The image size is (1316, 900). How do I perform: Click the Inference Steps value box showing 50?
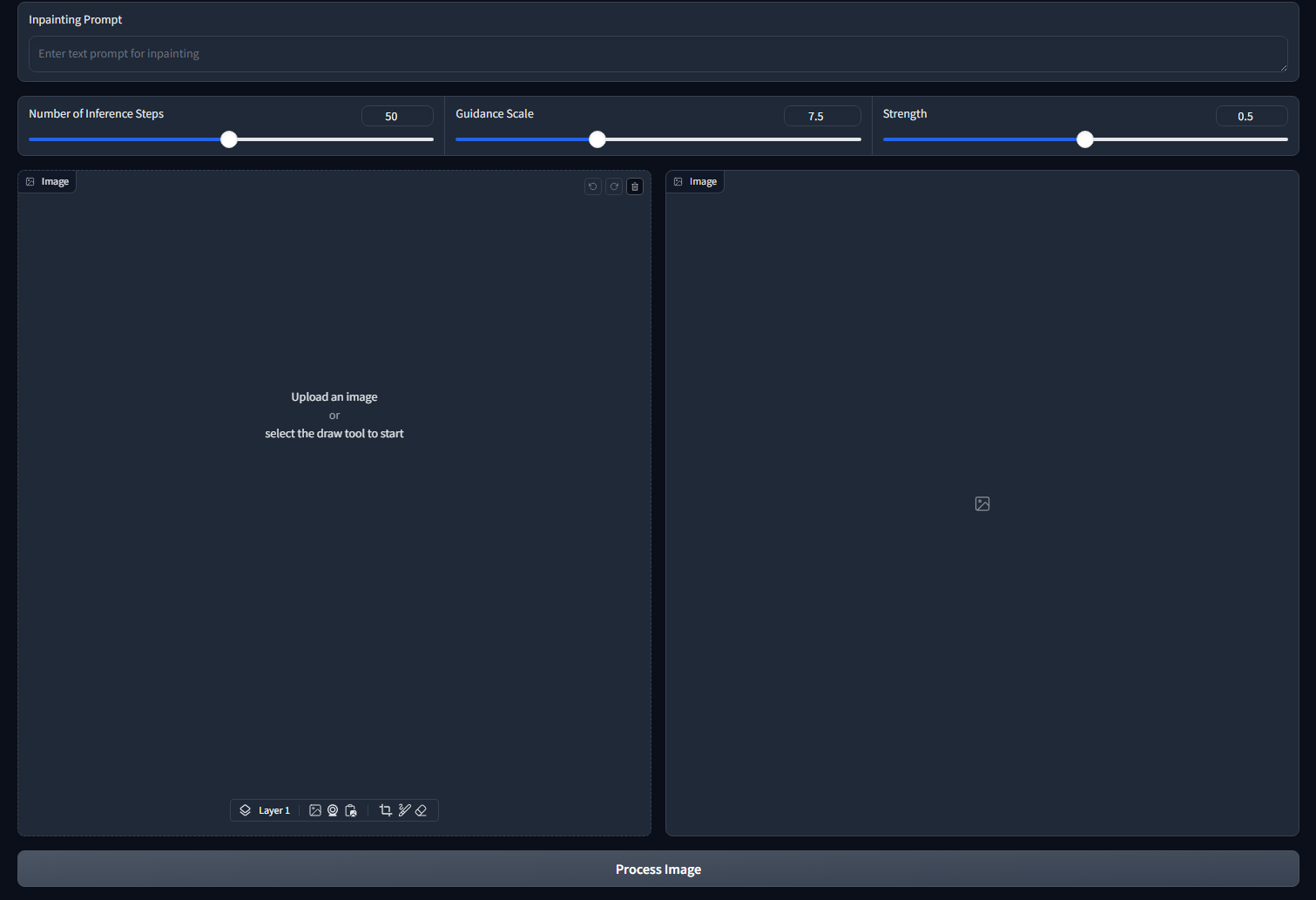point(397,116)
